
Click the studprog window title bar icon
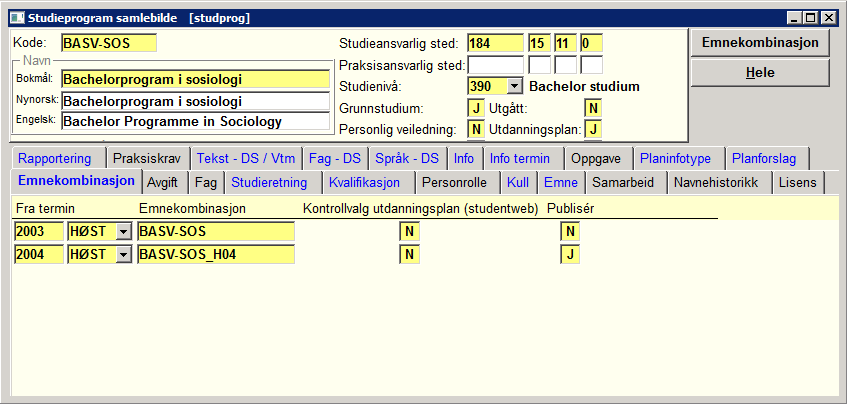(17, 18)
